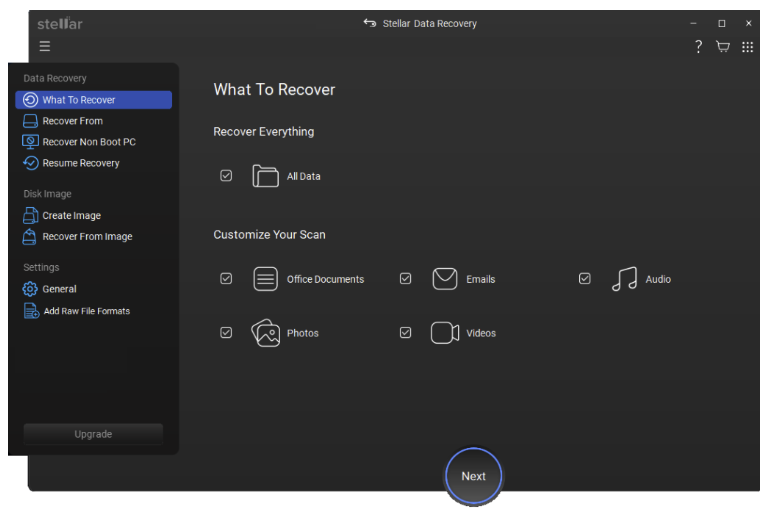Viewport: 769px width, 512px height.
Task: Click the Videos camera icon
Action: [445, 333]
